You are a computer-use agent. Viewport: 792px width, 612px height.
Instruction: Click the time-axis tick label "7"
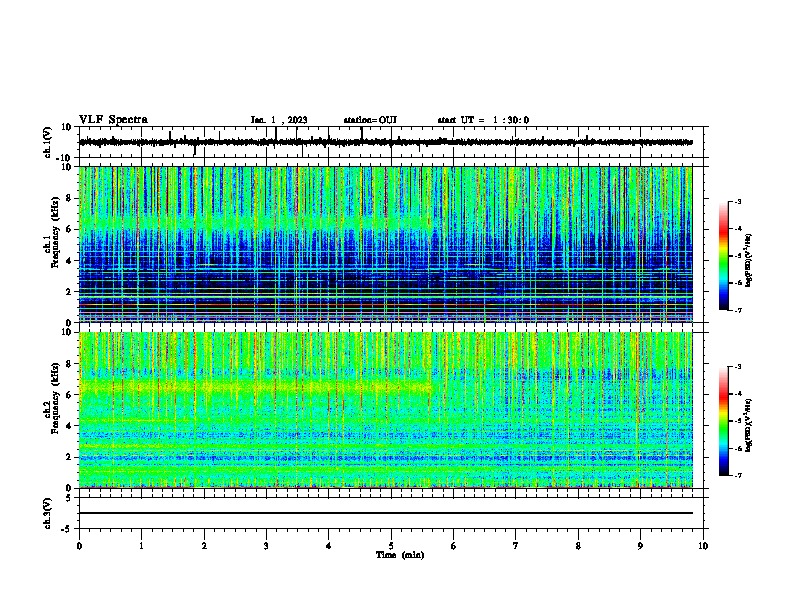pyautogui.click(x=516, y=546)
